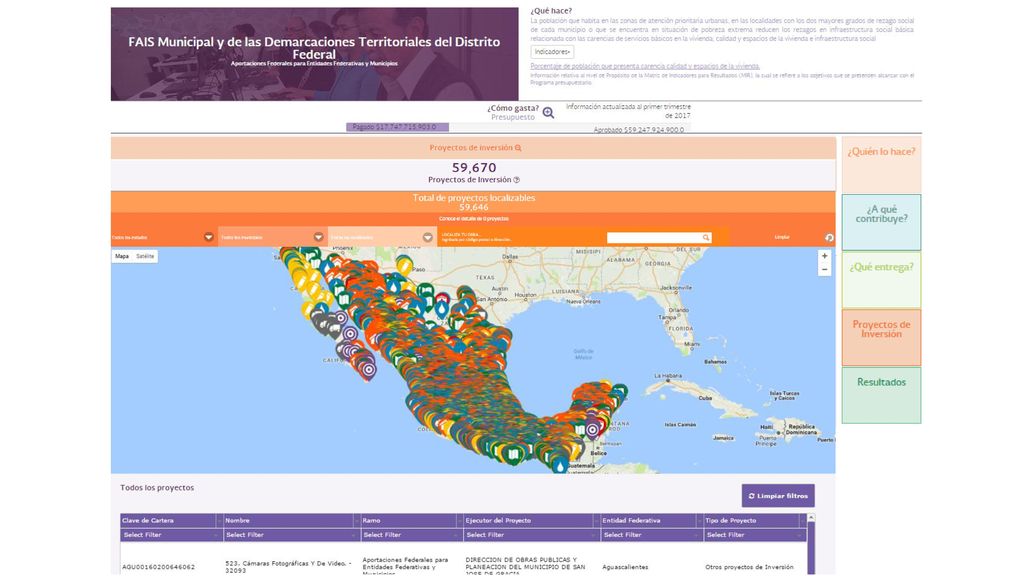This screenshot has height=576, width=1024.
Task: Open the Proyectos de Inversión side tab
Action: coord(882,338)
